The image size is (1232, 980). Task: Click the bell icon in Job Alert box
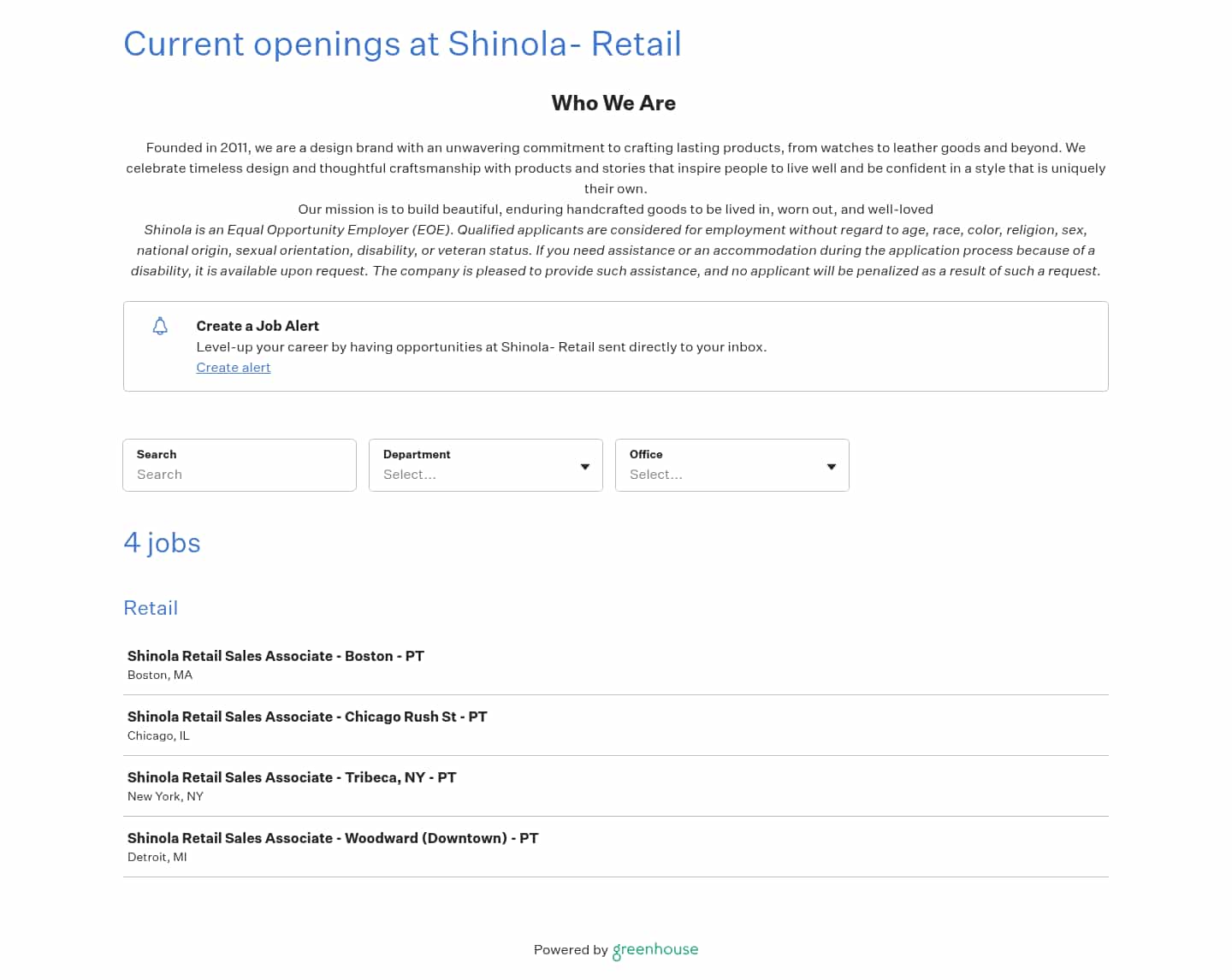pyautogui.click(x=160, y=326)
